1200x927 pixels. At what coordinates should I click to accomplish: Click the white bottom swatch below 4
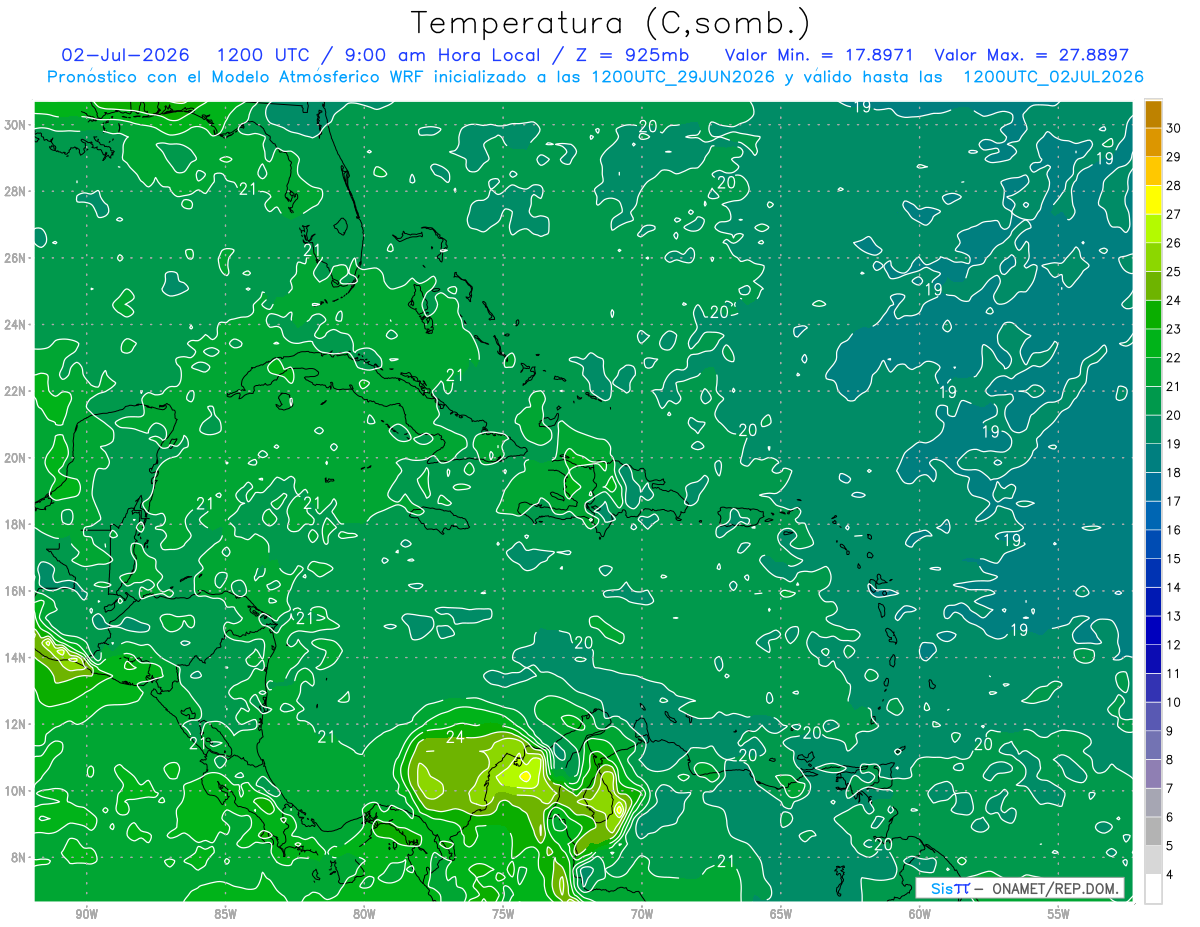click(x=1153, y=889)
